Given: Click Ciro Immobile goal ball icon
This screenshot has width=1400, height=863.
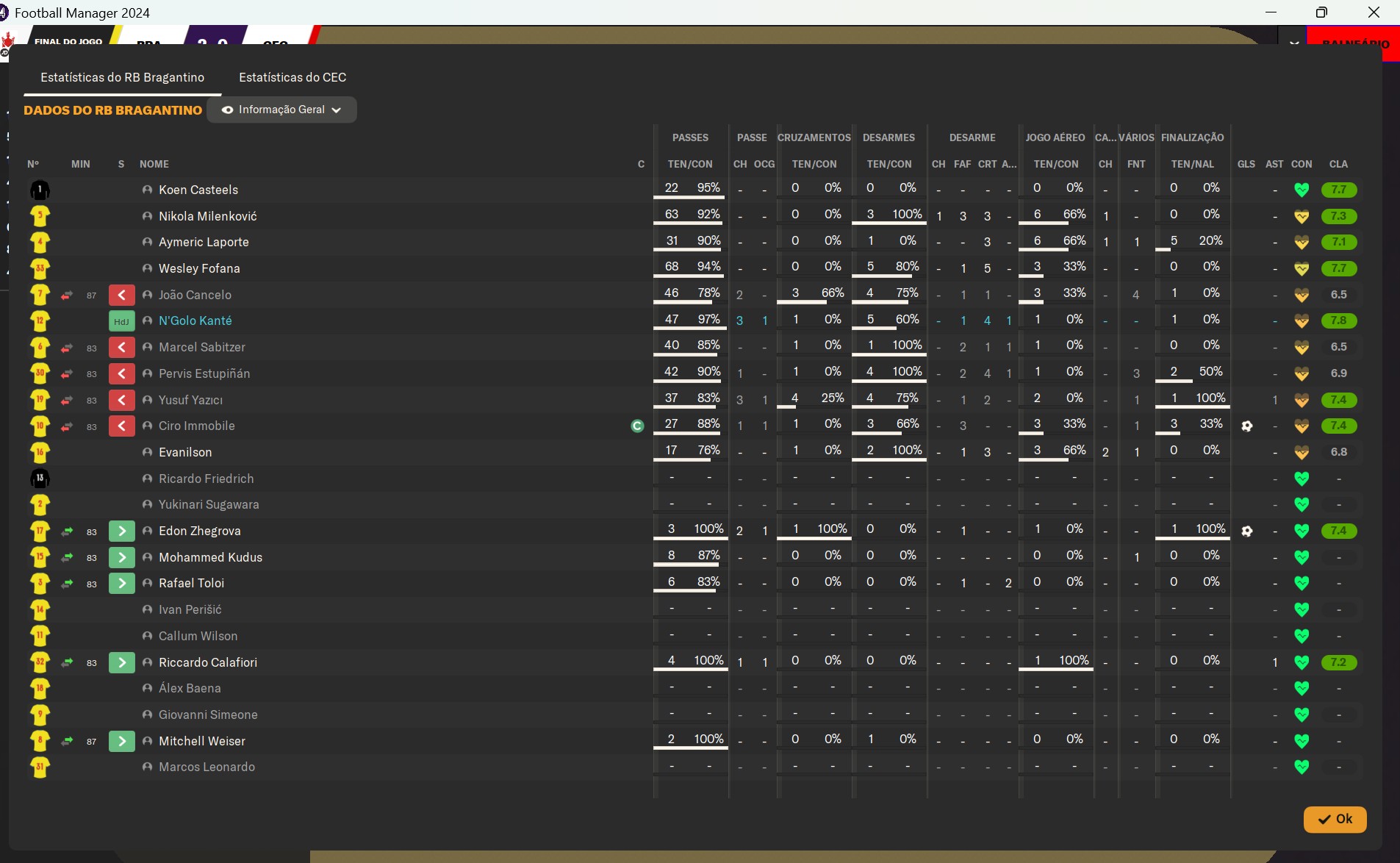Looking at the screenshot, I should [x=1246, y=426].
